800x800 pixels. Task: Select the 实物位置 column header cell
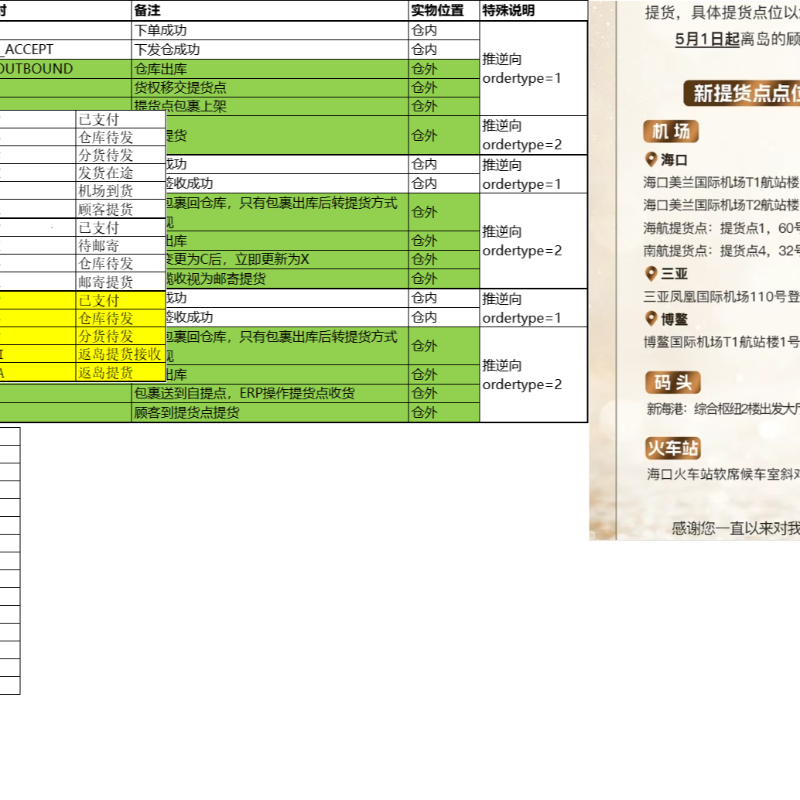pos(443,10)
